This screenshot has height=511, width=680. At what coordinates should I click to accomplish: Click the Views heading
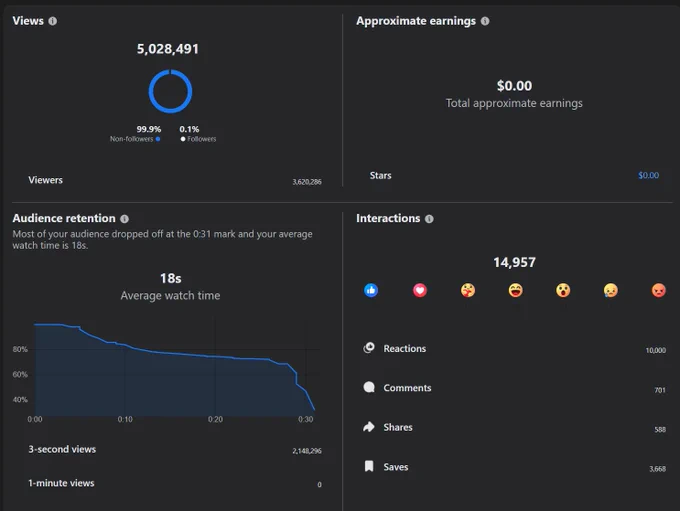[x=28, y=21]
